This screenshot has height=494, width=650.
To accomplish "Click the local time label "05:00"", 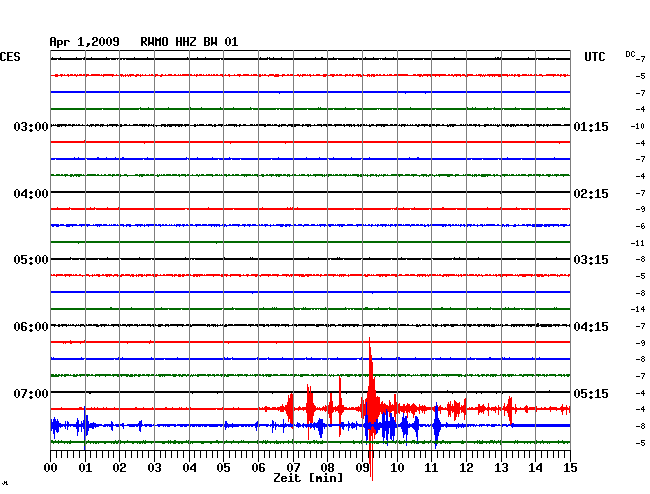I will (x=31, y=260).
